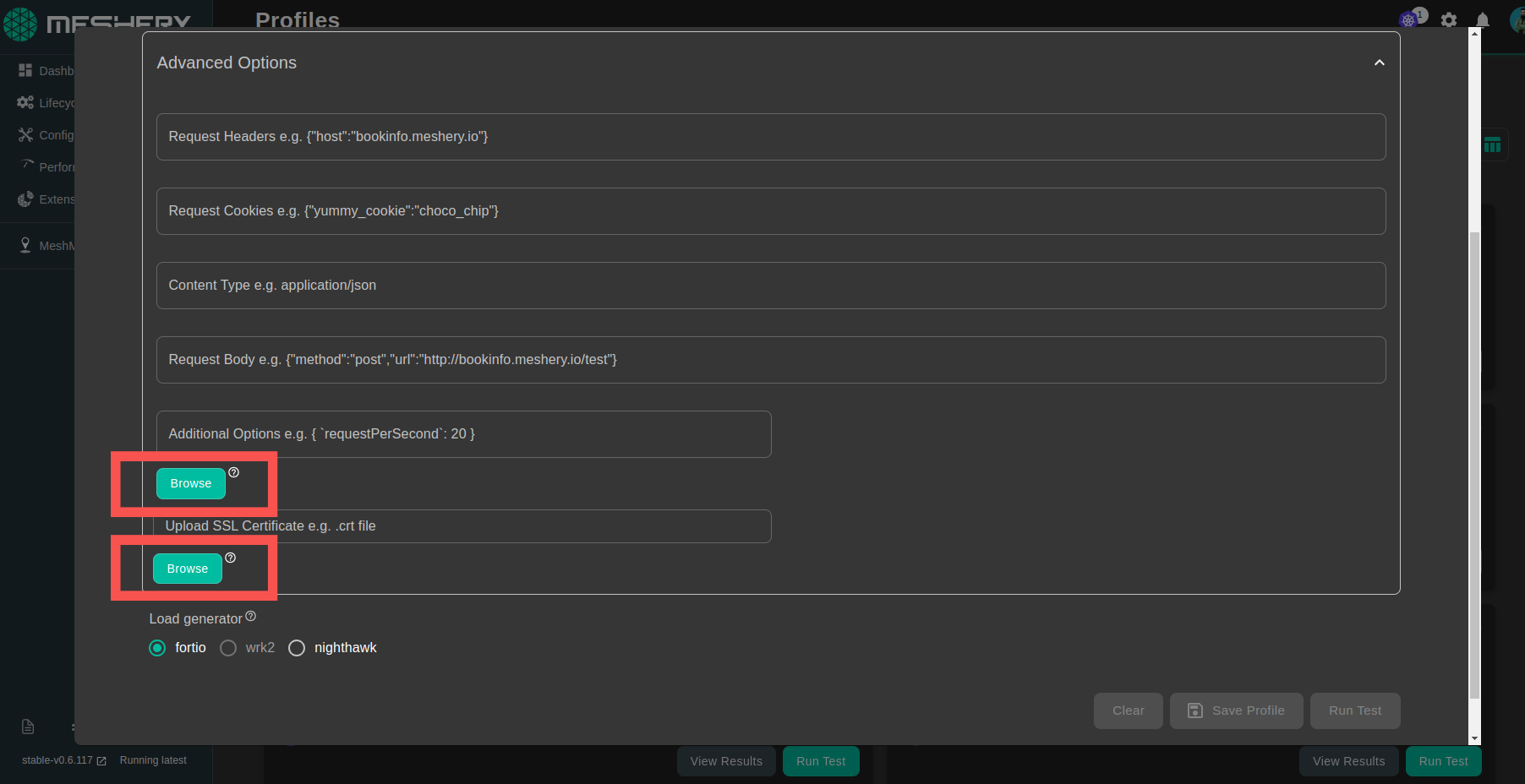1525x784 pixels.
Task: Open Settings via the gear icon
Action: pyautogui.click(x=1448, y=20)
